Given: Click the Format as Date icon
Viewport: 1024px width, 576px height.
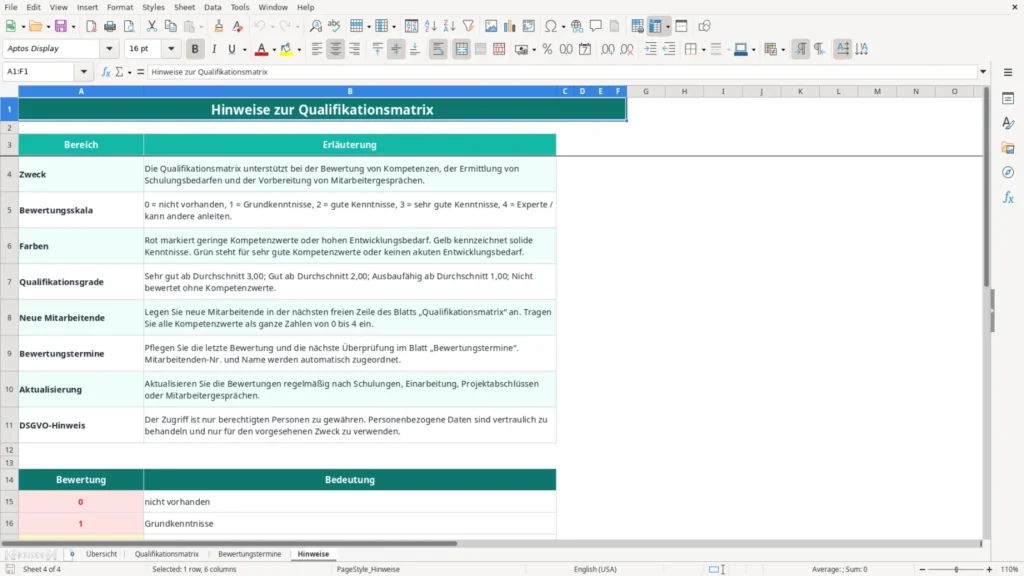Looking at the screenshot, I should 585,49.
